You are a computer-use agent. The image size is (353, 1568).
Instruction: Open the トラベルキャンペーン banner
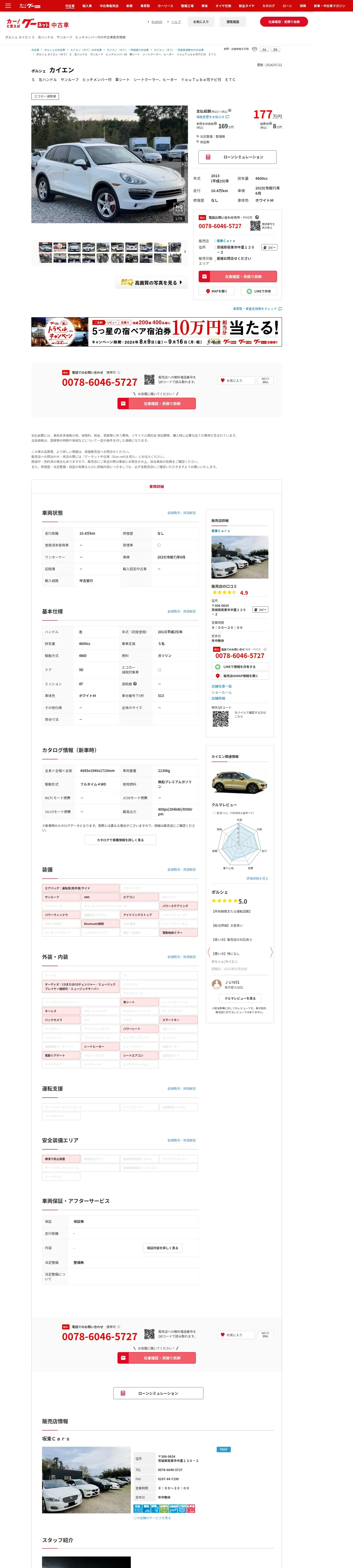(x=156, y=332)
